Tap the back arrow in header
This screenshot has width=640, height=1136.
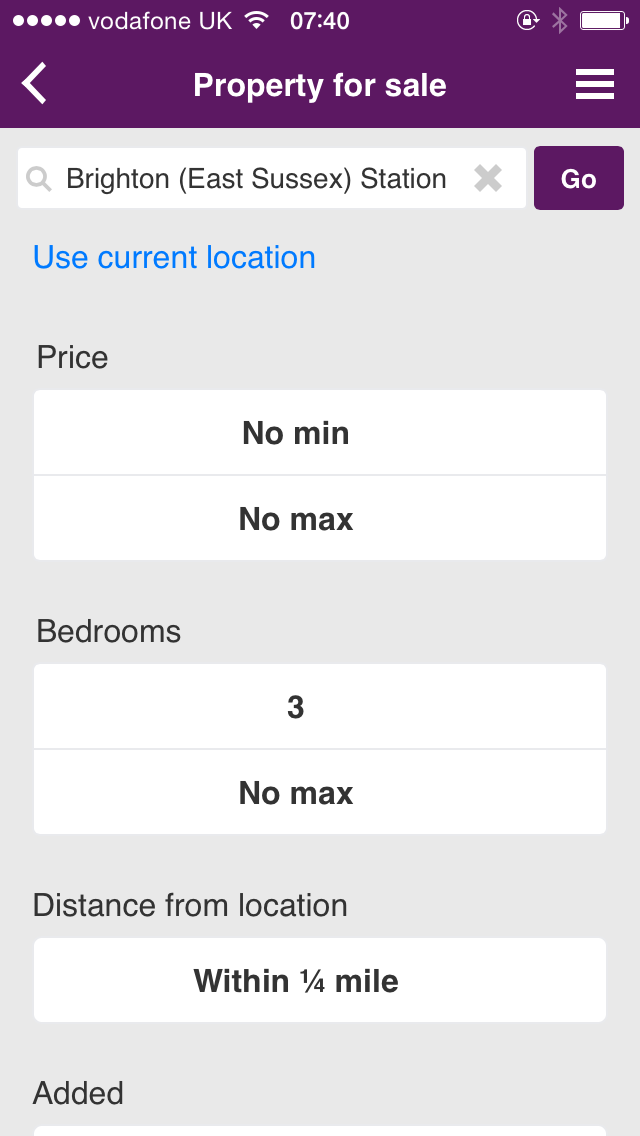click(x=35, y=84)
